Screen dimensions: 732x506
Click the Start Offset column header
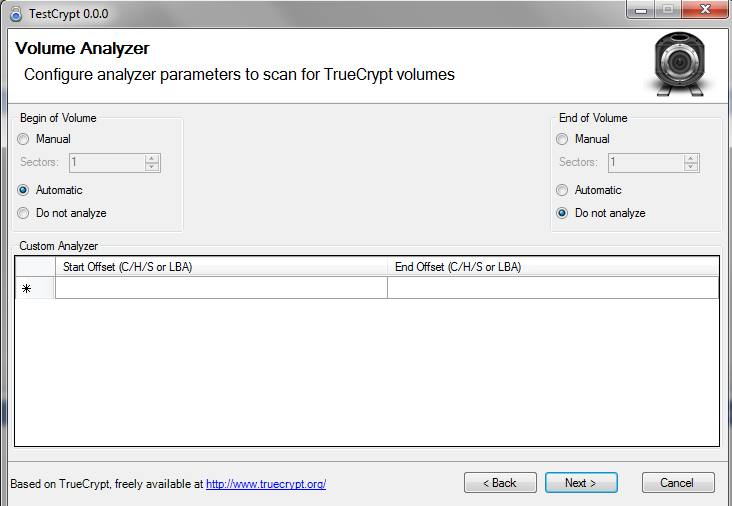pos(221,267)
